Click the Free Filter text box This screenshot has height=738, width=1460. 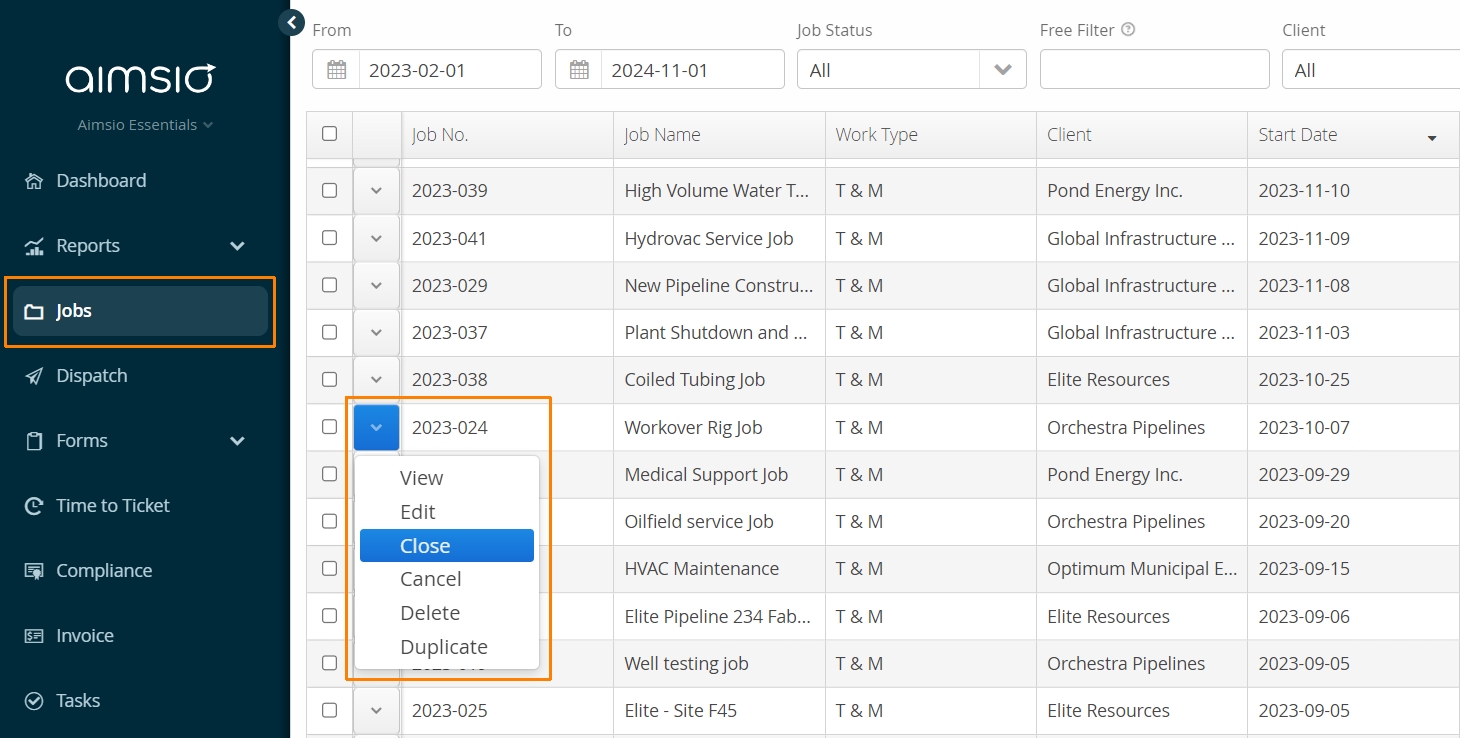click(x=1155, y=70)
